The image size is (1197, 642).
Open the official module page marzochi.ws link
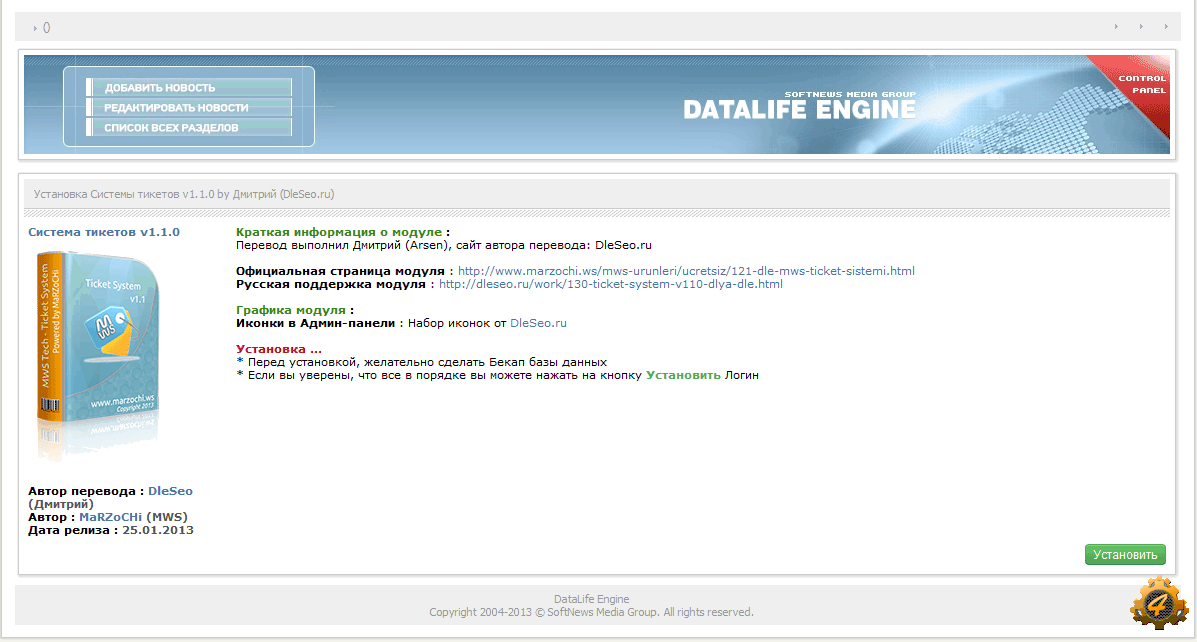[x=686, y=271]
